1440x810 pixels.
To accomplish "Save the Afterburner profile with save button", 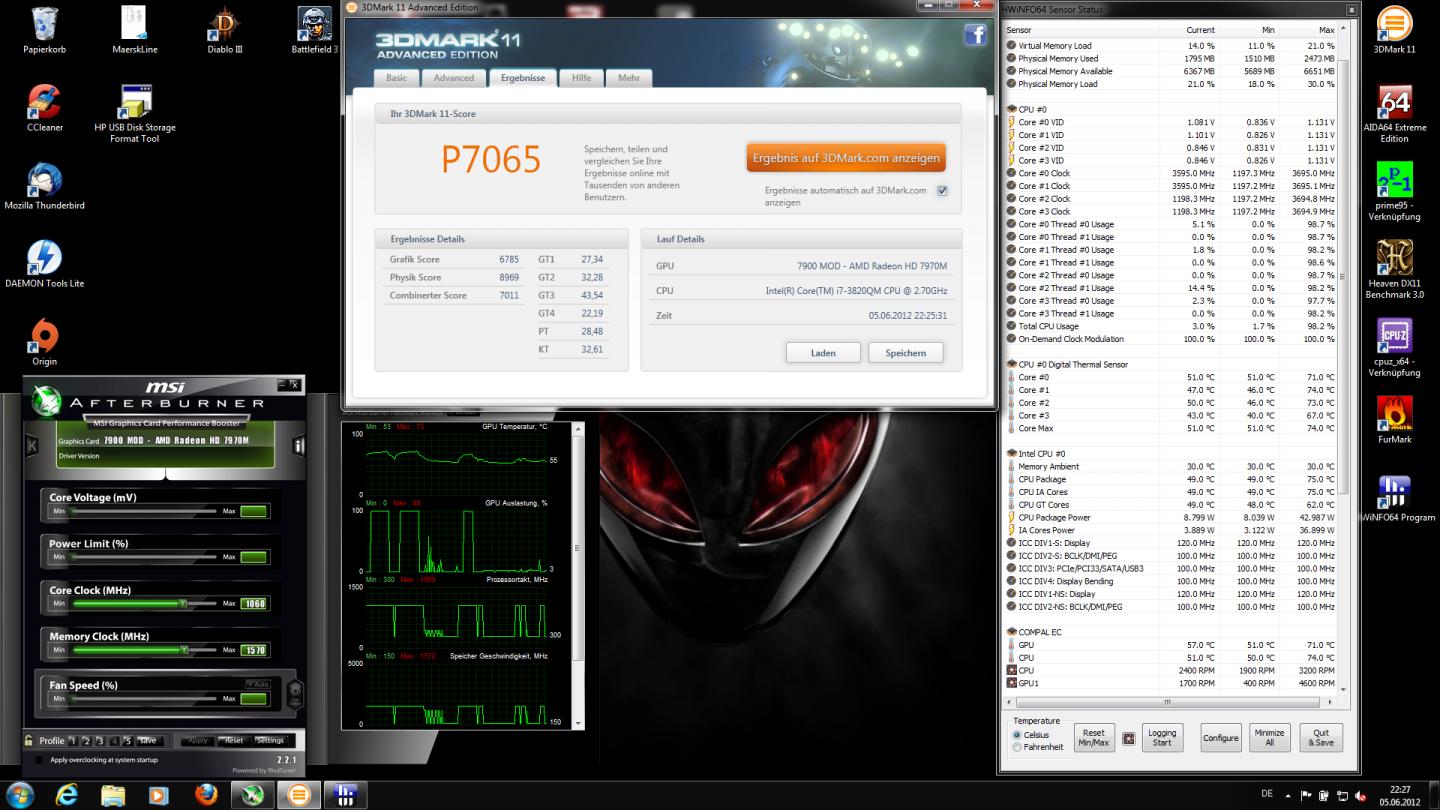I will (148, 741).
